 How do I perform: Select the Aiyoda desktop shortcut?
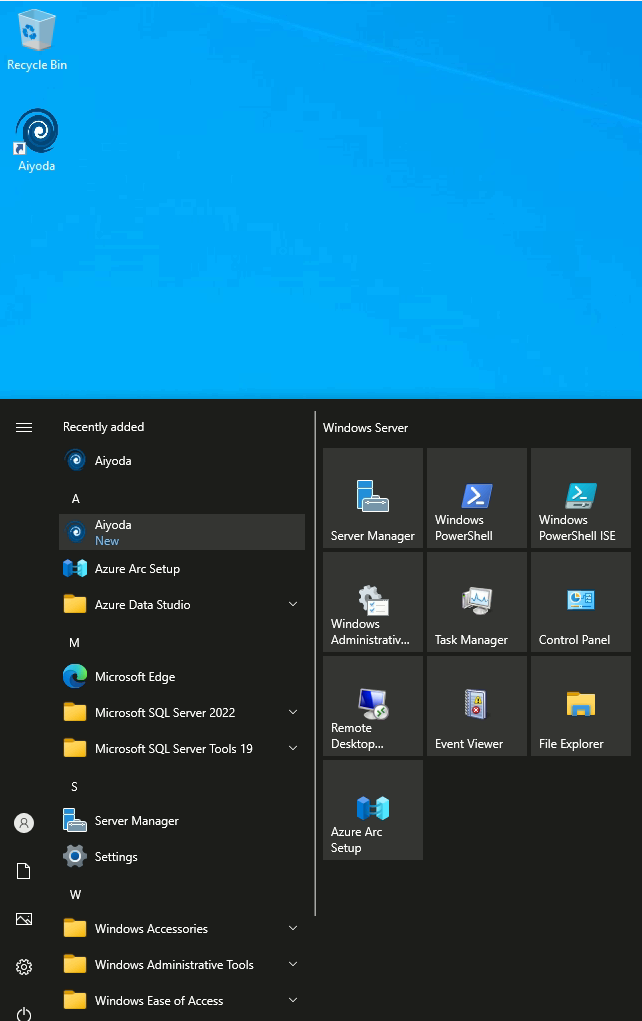[36, 140]
